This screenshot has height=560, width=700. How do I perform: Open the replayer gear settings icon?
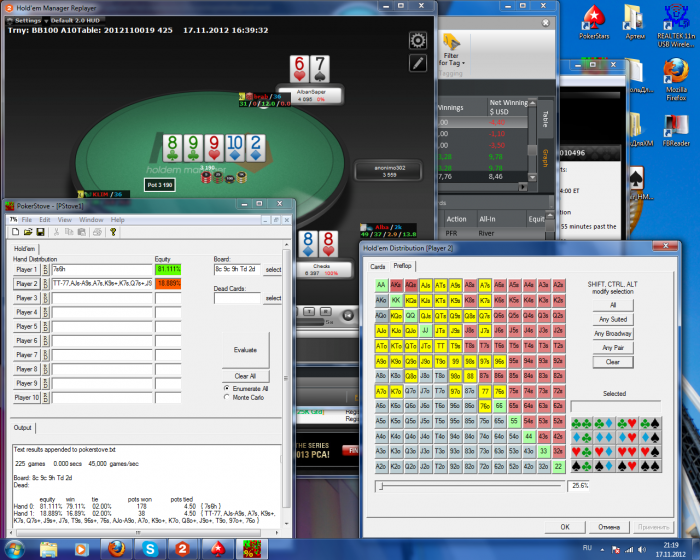click(418, 41)
